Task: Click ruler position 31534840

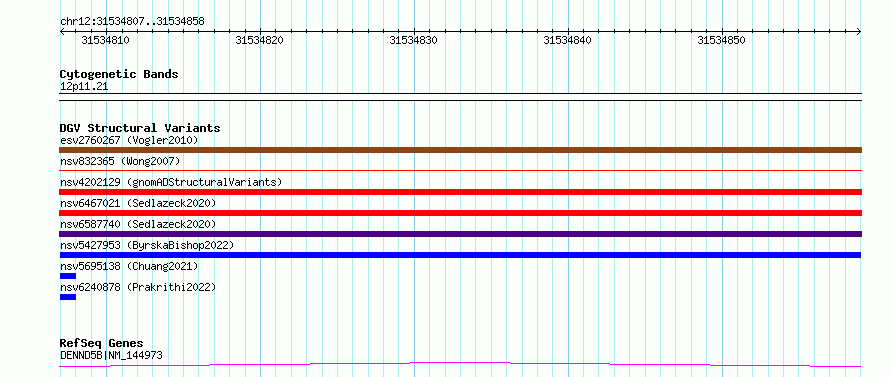Action: pyautogui.click(x=567, y=40)
